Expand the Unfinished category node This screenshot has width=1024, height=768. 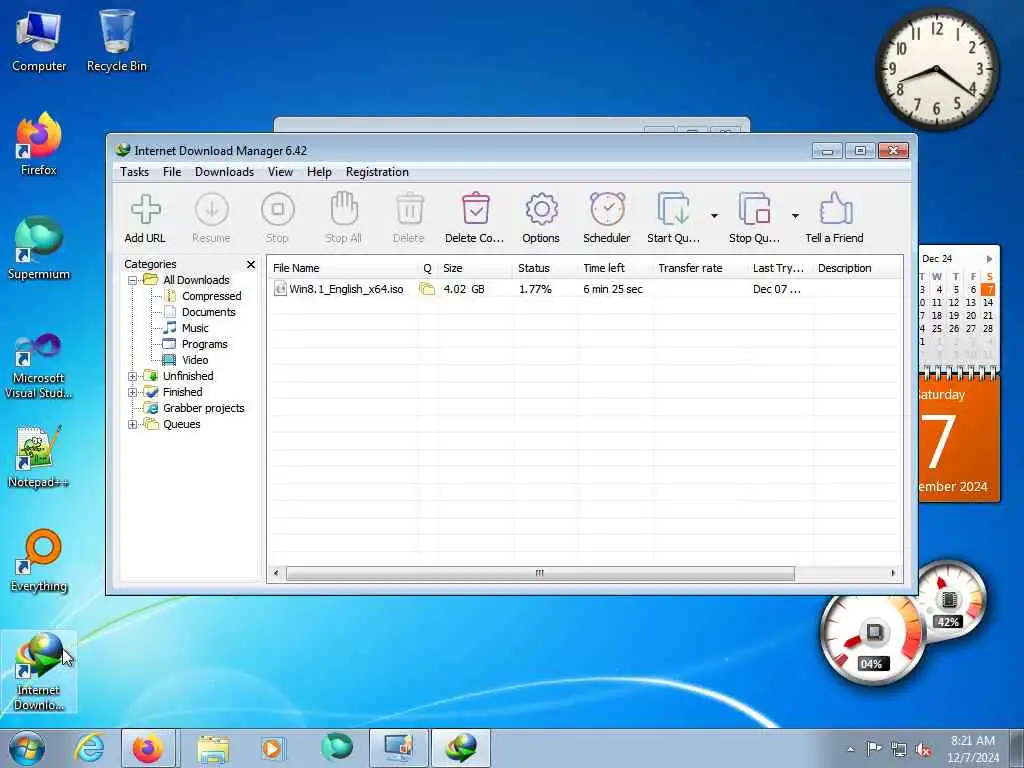tap(133, 376)
